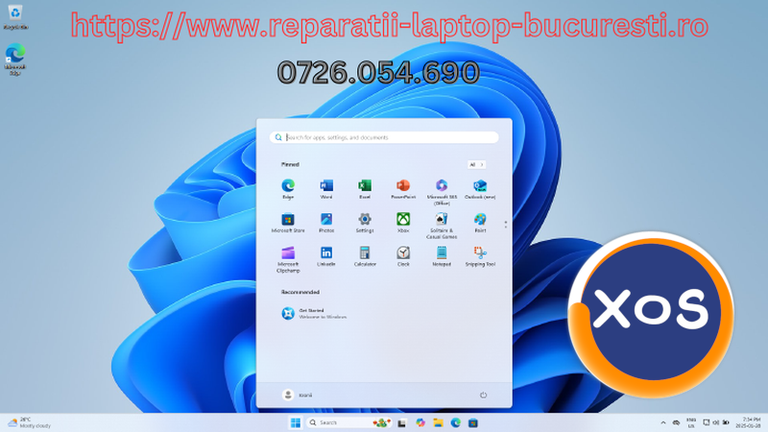The width and height of the screenshot is (768, 432).
Task: Open Settings gear in pinned apps
Action: coord(365,220)
